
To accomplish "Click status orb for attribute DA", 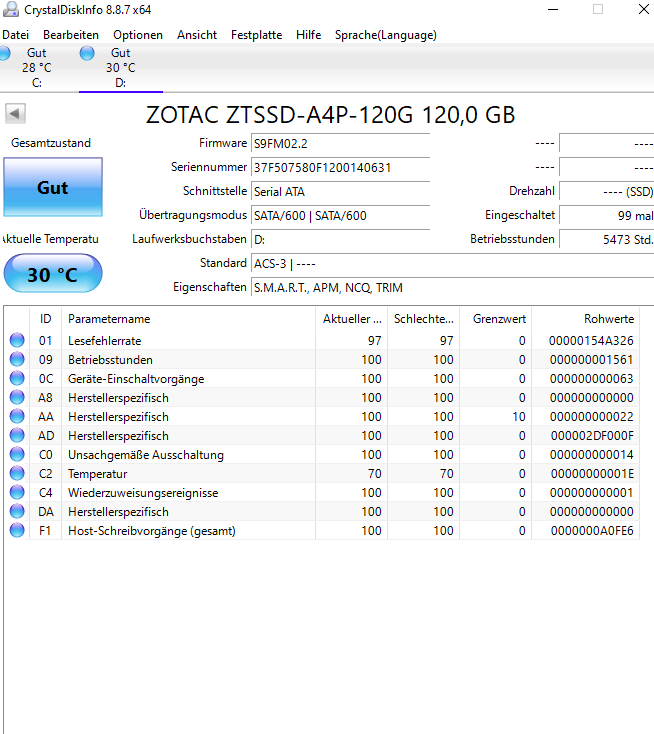I will (x=17, y=511).
